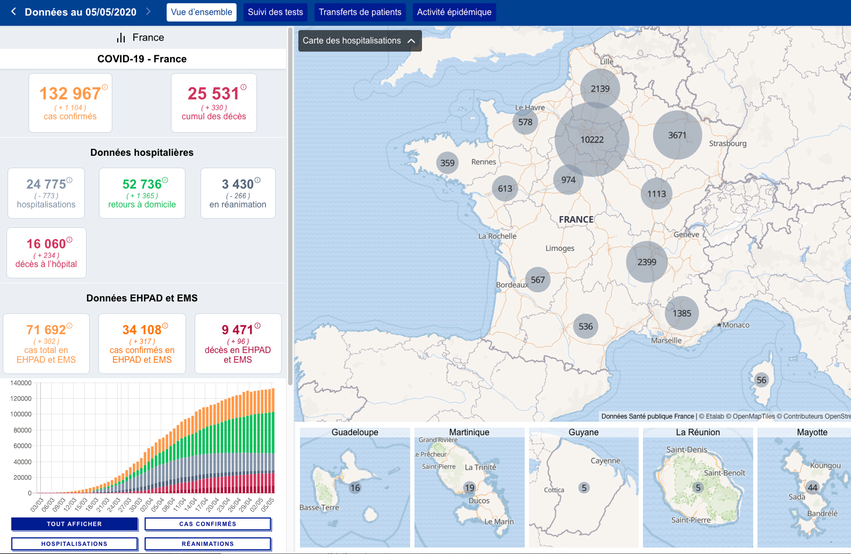Open the Transferts de patients tab

point(360,12)
